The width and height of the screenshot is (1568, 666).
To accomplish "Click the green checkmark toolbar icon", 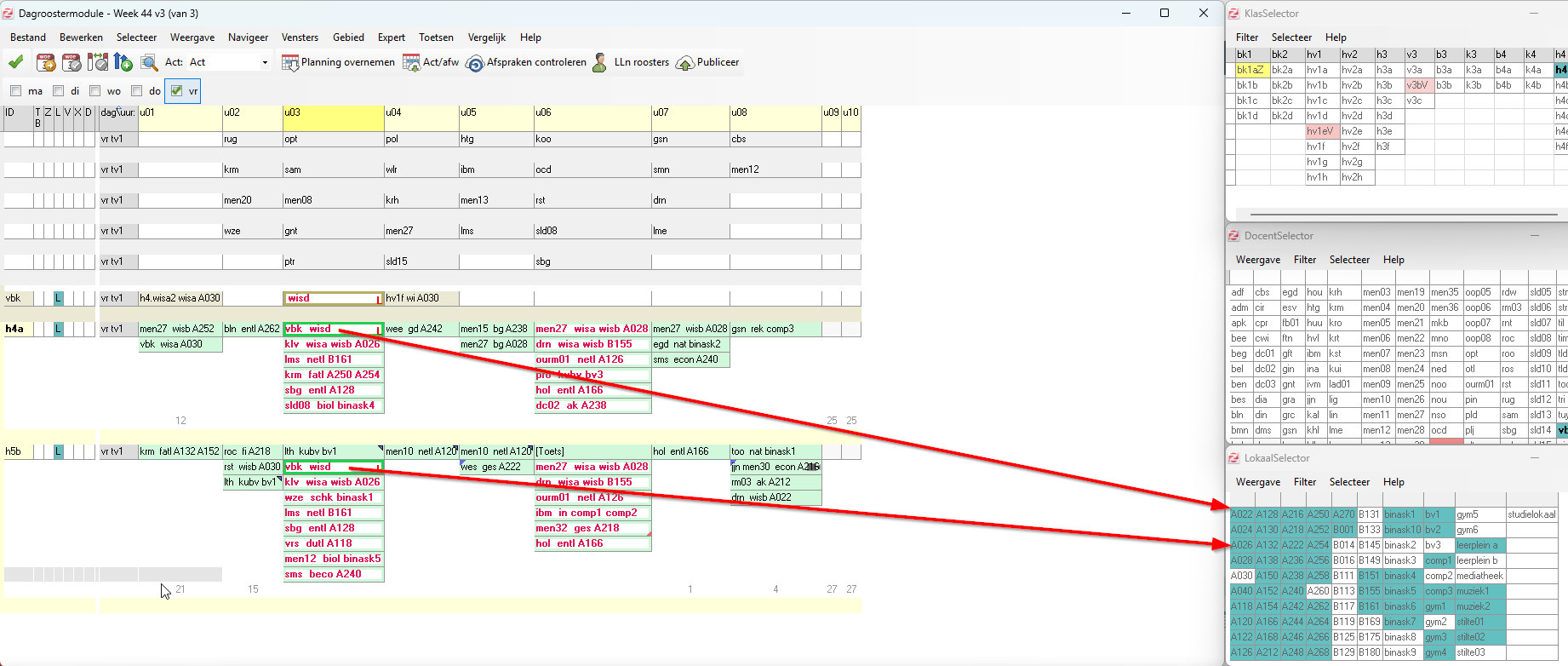I will click(15, 62).
